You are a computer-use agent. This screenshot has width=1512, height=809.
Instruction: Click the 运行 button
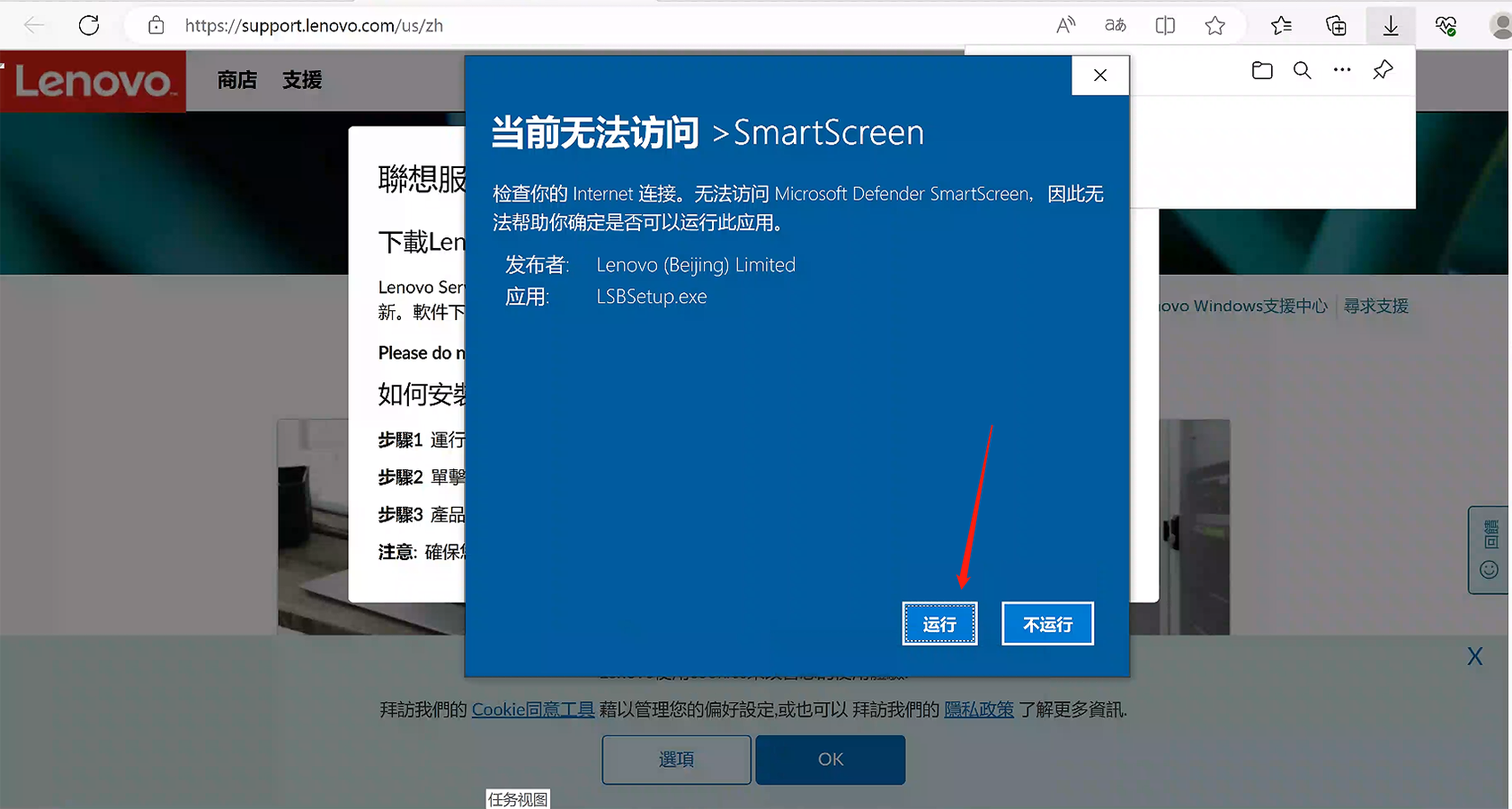939,624
